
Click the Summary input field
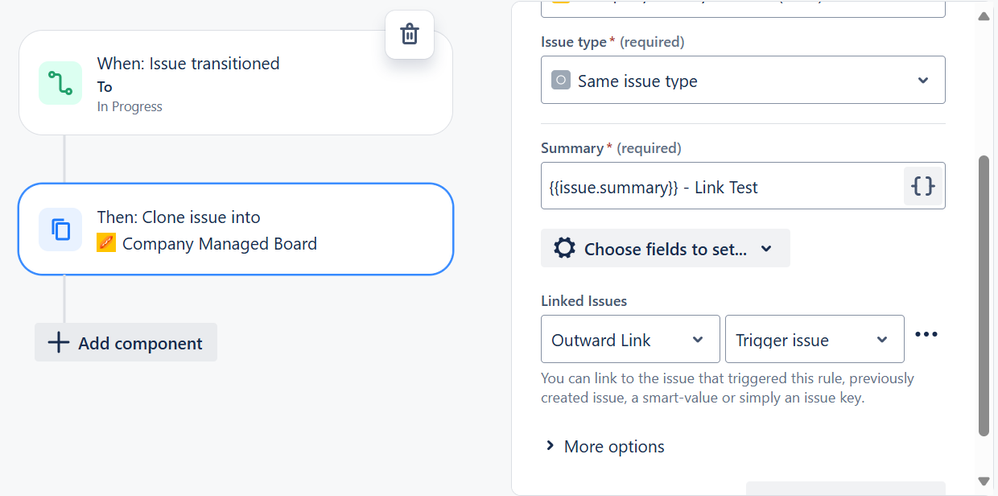(x=722, y=187)
